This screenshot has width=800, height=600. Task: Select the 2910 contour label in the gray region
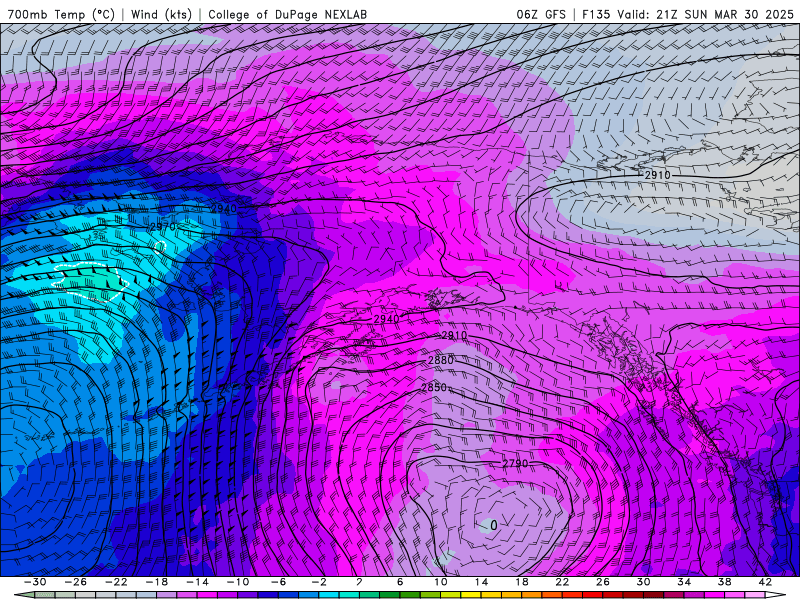tap(658, 175)
